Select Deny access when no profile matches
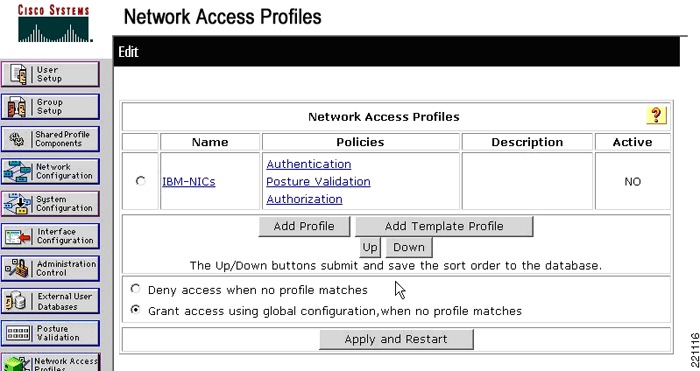700x371 pixels. [135, 289]
